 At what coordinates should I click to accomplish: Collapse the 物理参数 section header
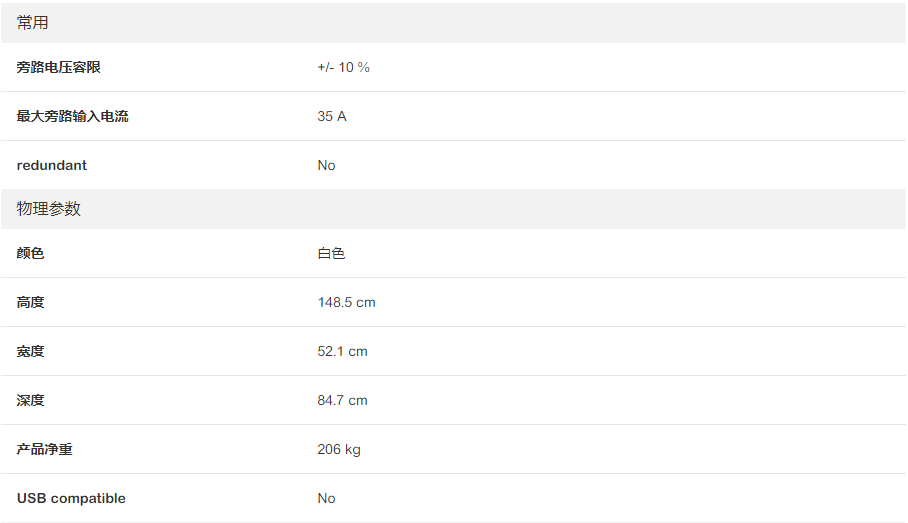click(49, 209)
